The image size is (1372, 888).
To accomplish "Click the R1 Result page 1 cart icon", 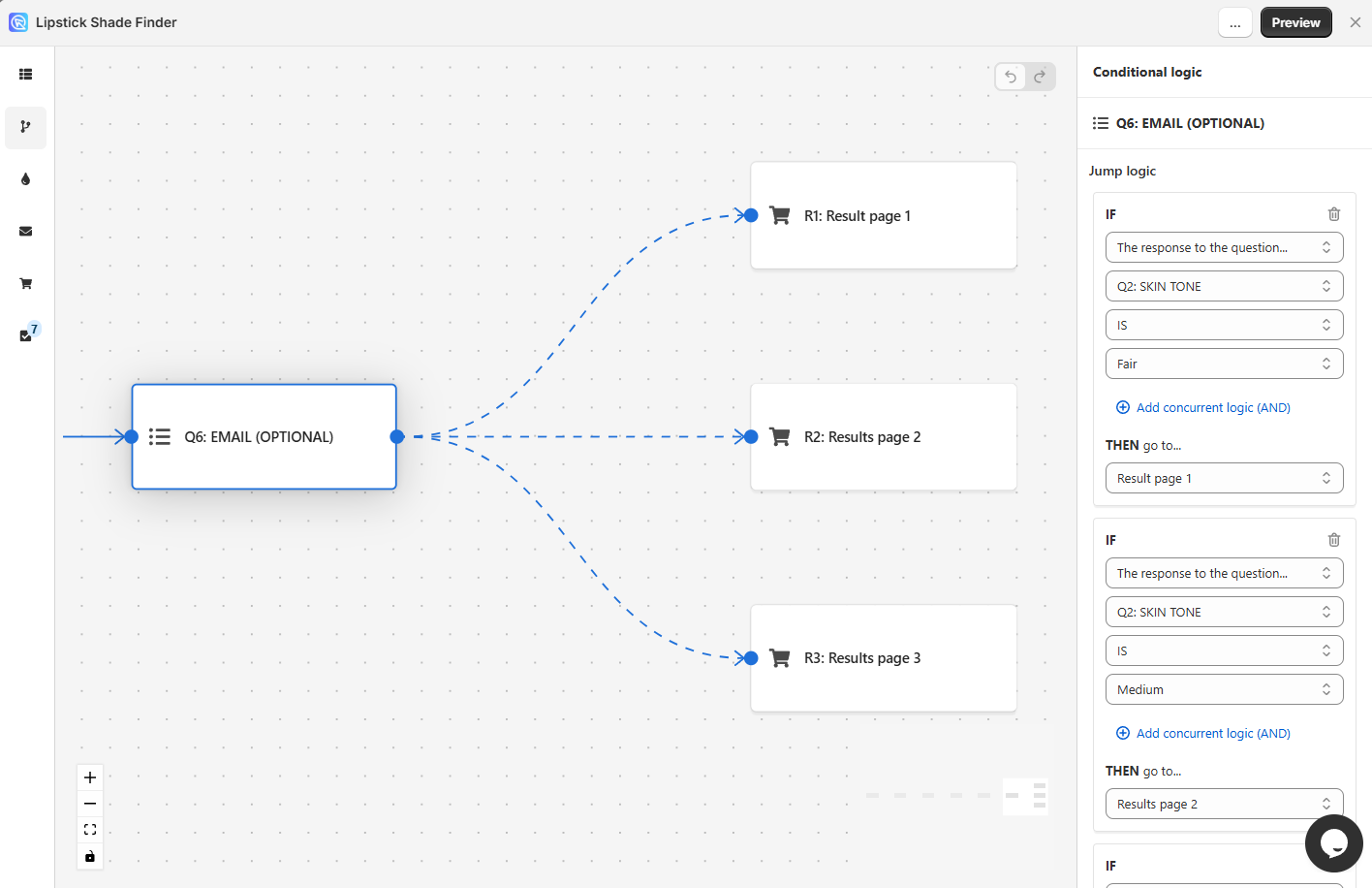I will click(780, 215).
